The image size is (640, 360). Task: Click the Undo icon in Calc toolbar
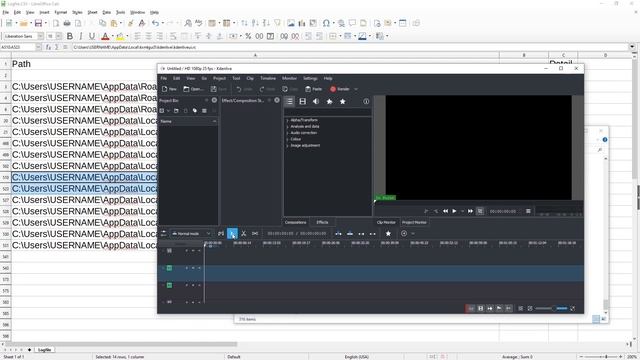point(155,23)
